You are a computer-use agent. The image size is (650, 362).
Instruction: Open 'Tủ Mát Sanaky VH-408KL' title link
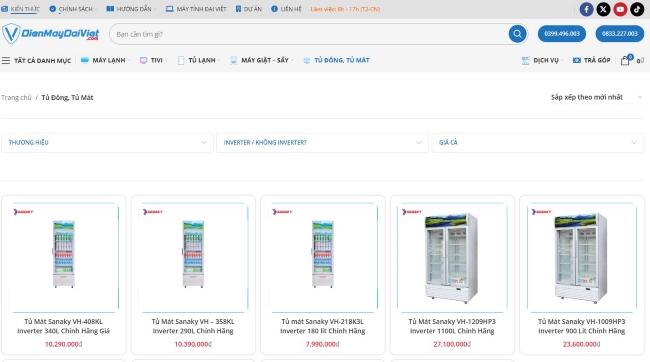click(x=63, y=326)
